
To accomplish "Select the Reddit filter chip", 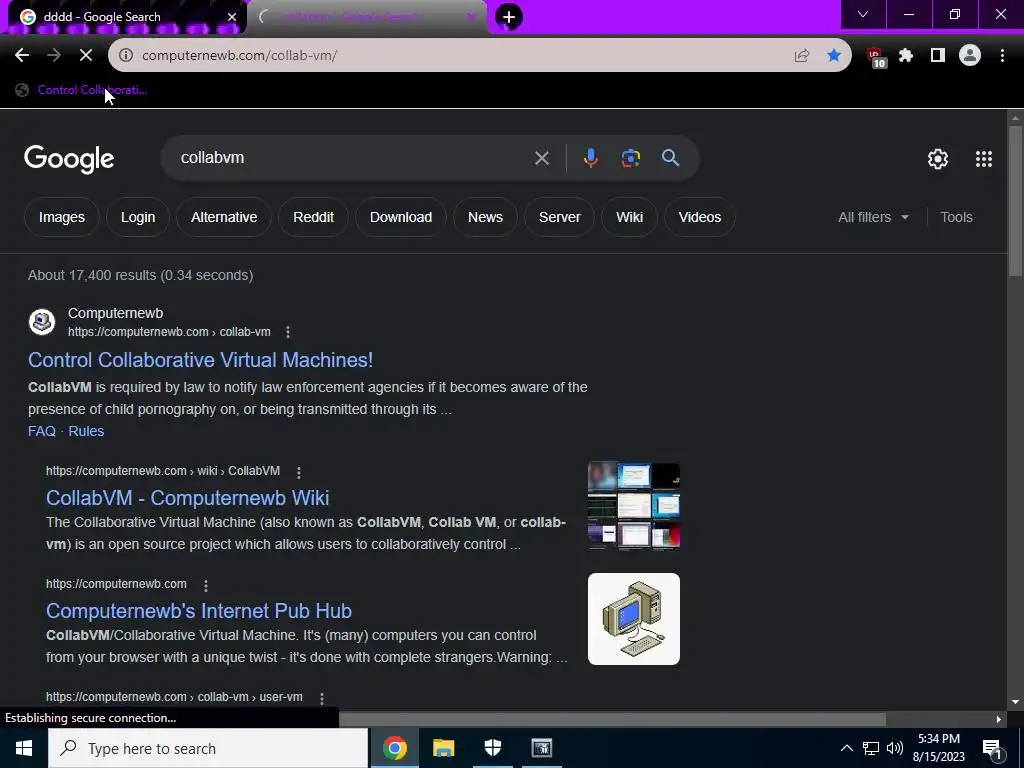I will [313, 217].
